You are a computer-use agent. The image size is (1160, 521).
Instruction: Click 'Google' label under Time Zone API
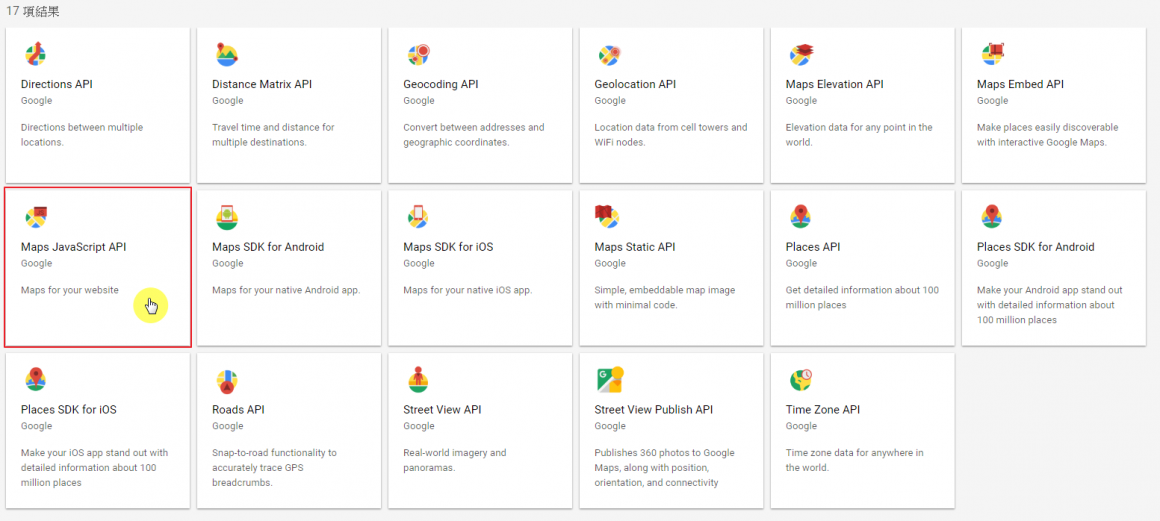[x=800, y=426]
